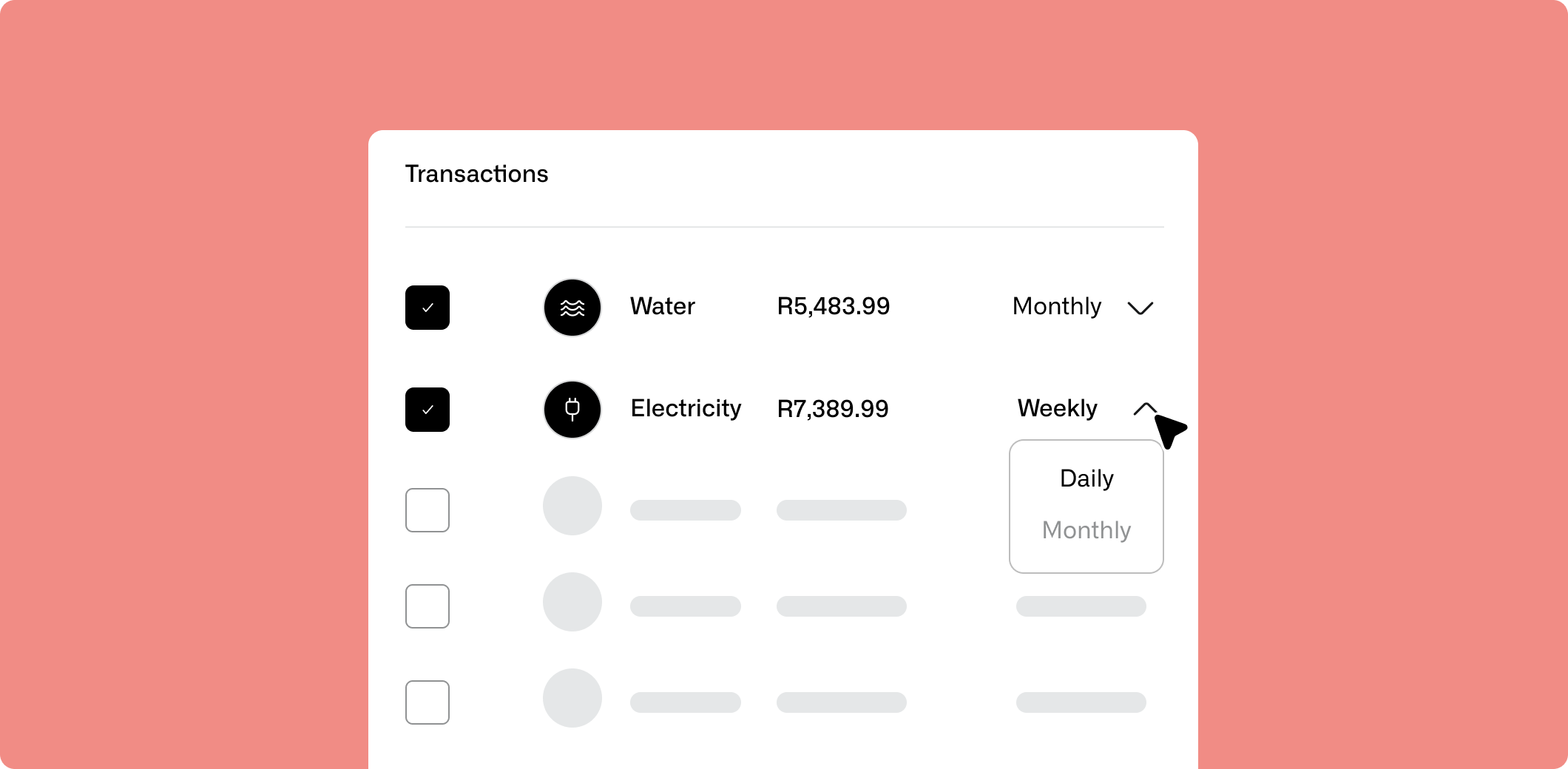Check the first empty transaction checkbox
The height and width of the screenshot is (769, 1568).
coord(427,509)
